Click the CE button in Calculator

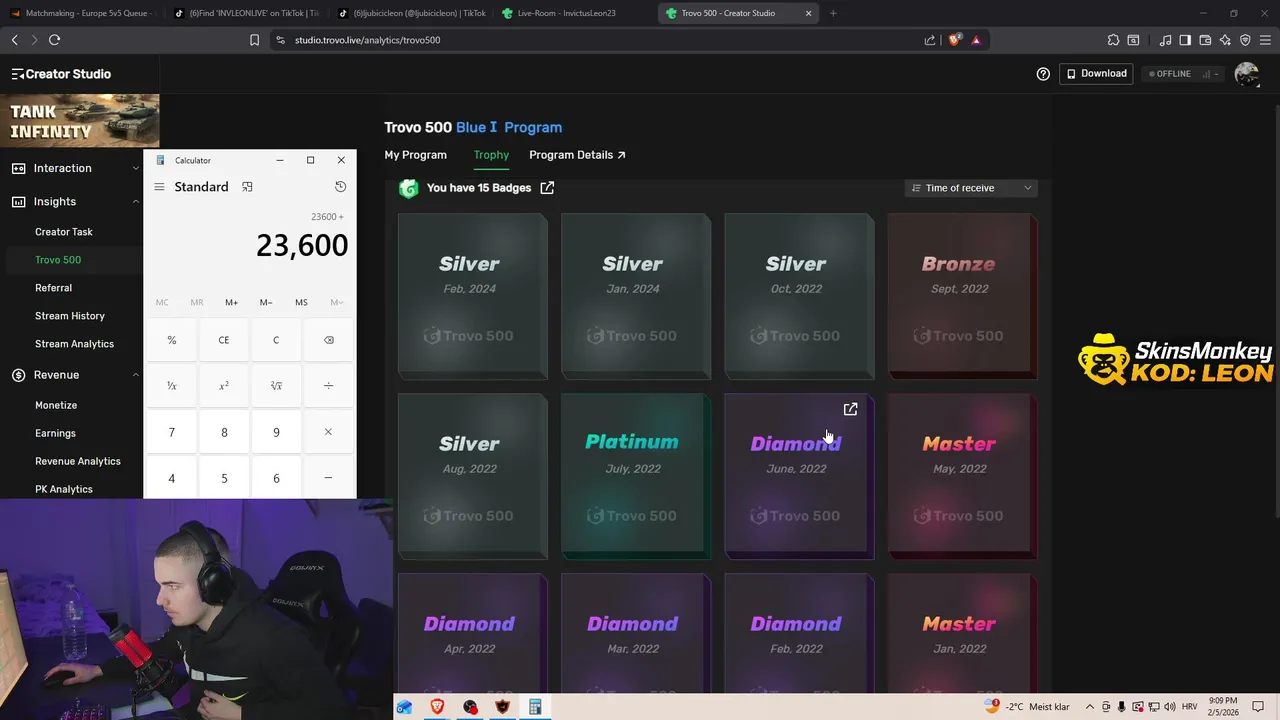coord(224,340)
